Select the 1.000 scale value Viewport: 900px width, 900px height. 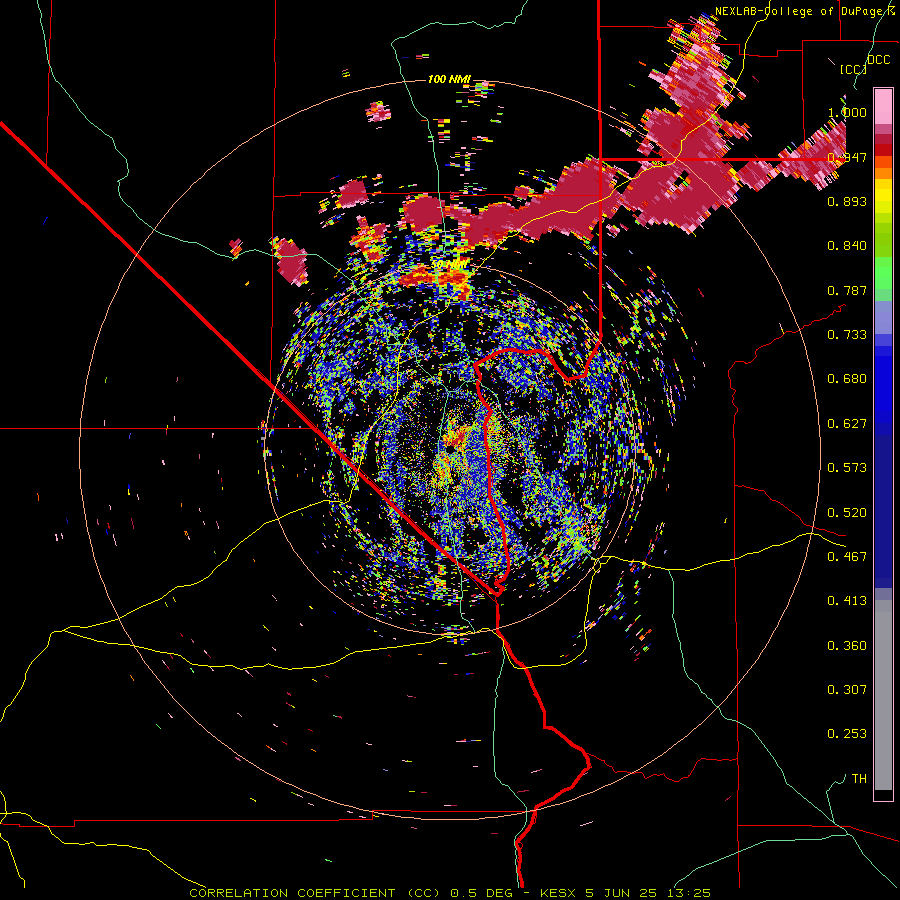[847, 112]
